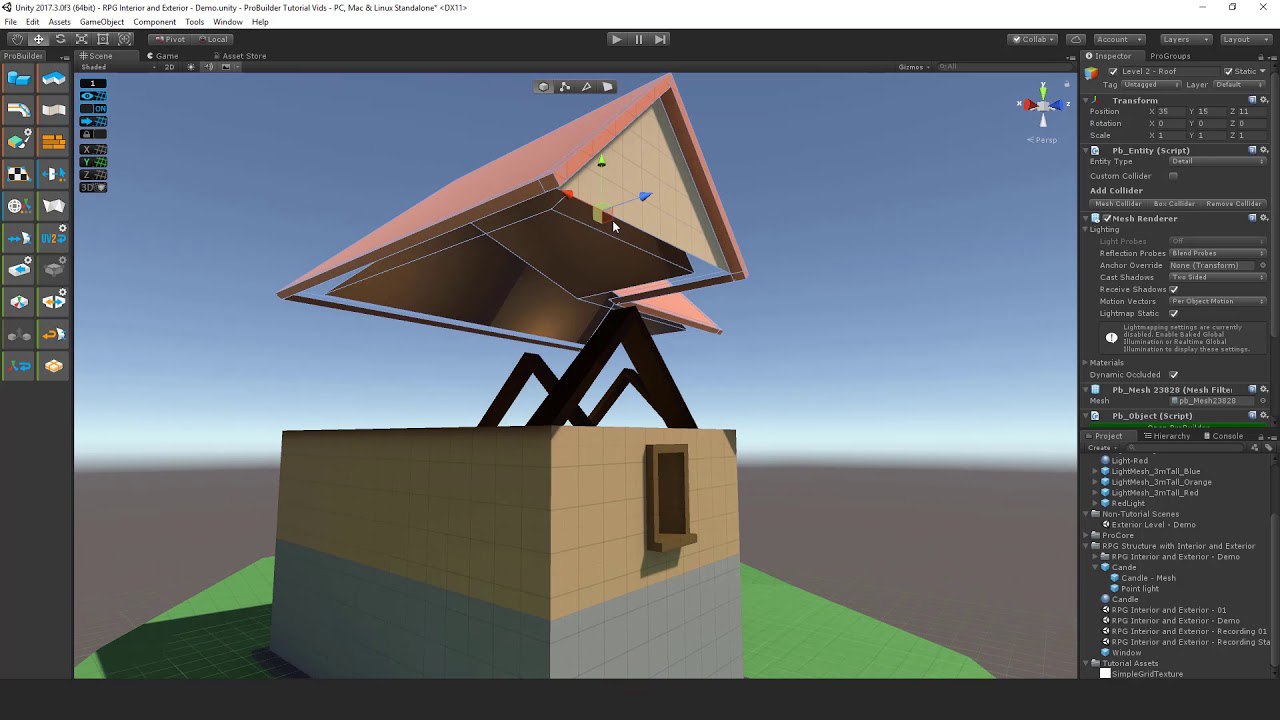The width and height of the screenshot is (1280, 720).
Task: Click ProBuilder orange cube icon at bottom
Action: (54, 366)
